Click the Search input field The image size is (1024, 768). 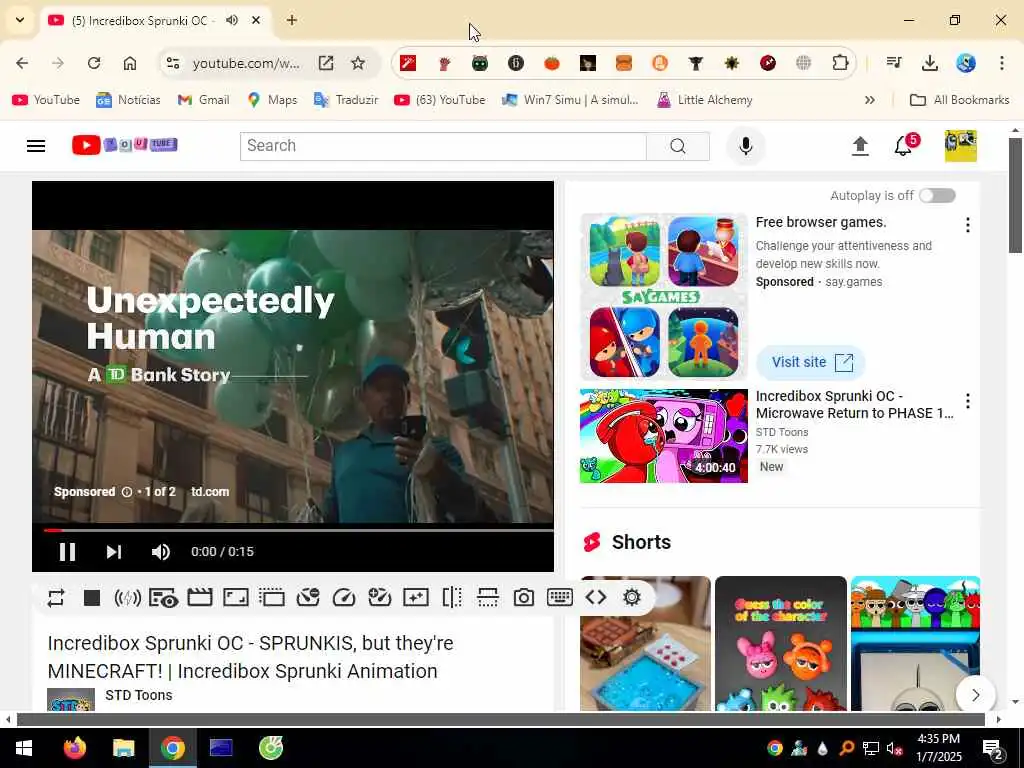[x=443, y=146]
